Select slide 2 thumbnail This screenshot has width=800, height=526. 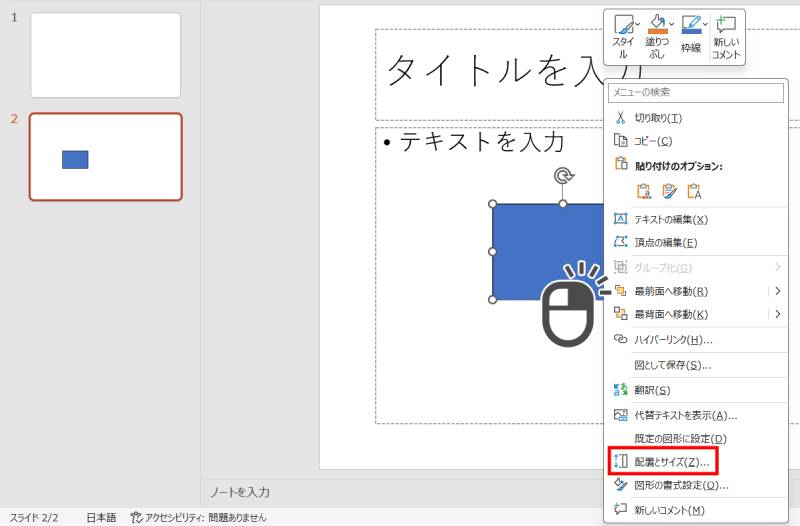(x=106, y=157)
